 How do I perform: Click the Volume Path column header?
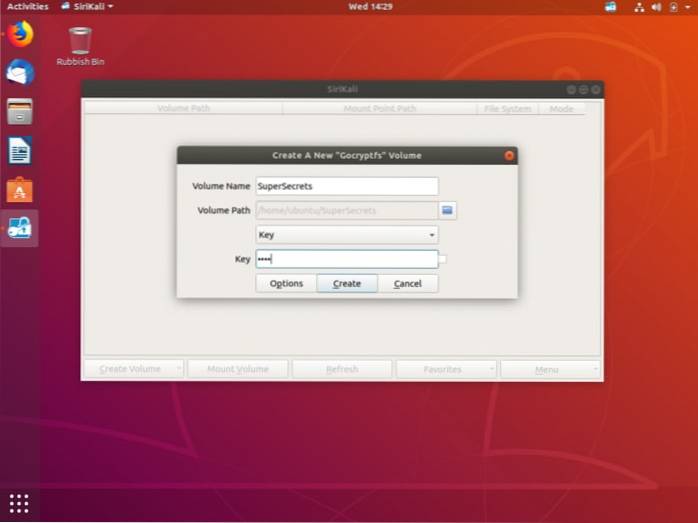[183, 108]
